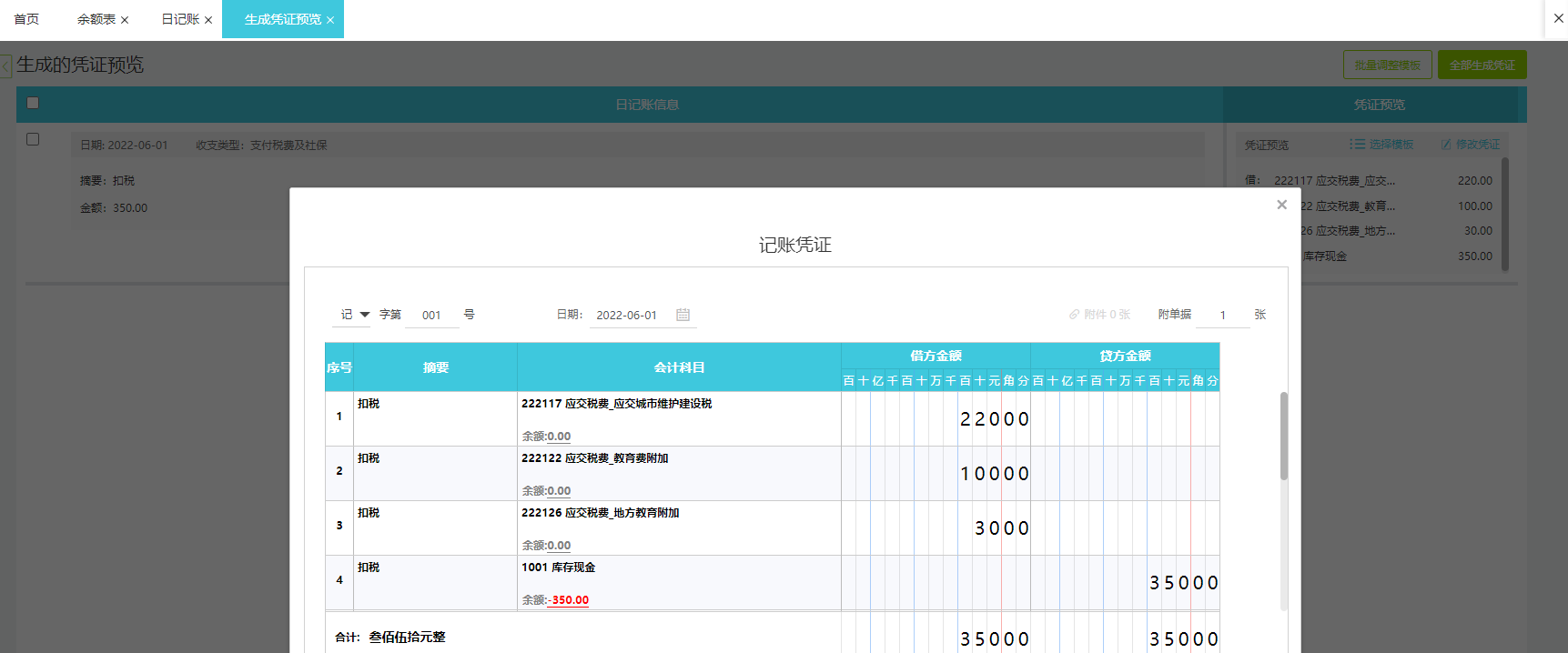Click the voucher number field 001
Screen dimensions: 1568x653
click(431, 316)
